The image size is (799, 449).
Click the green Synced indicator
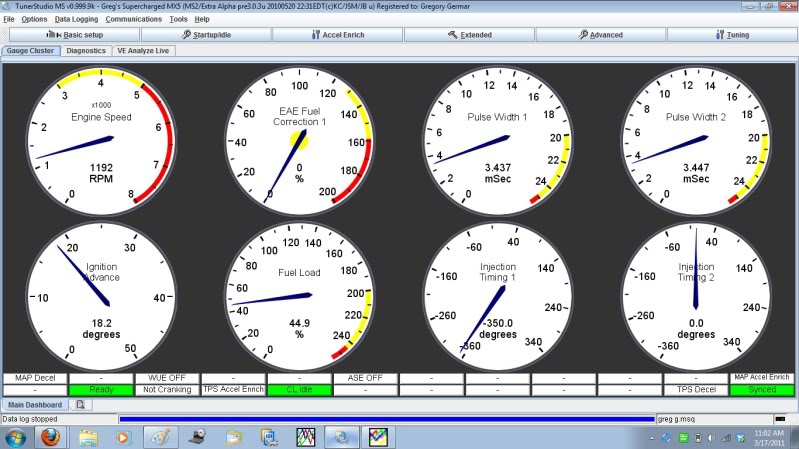[762, 390]
